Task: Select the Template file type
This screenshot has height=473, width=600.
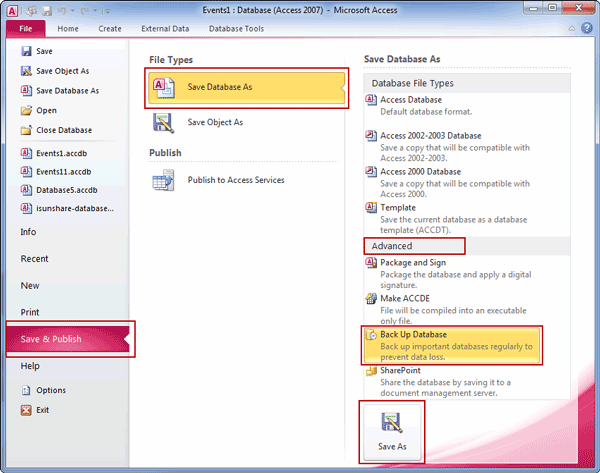Action: (398, 208)
